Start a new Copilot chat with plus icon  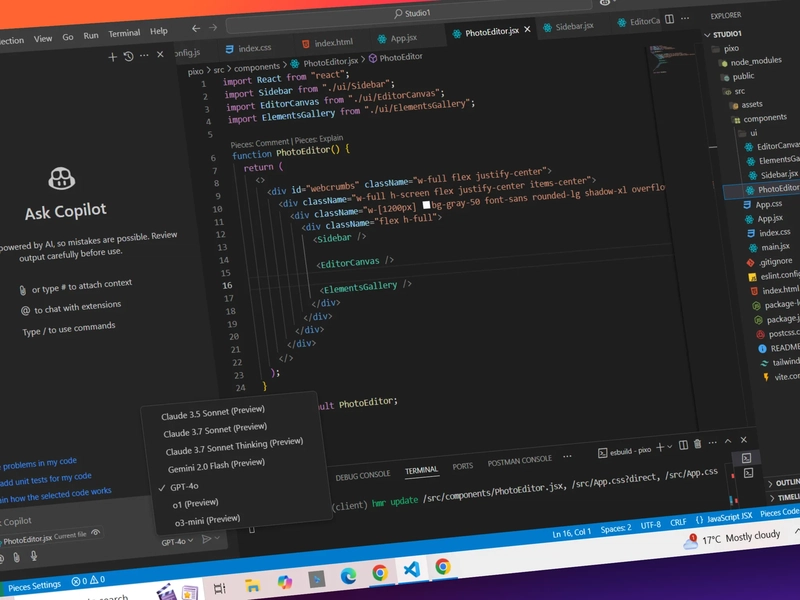click(x=113, y=57)
